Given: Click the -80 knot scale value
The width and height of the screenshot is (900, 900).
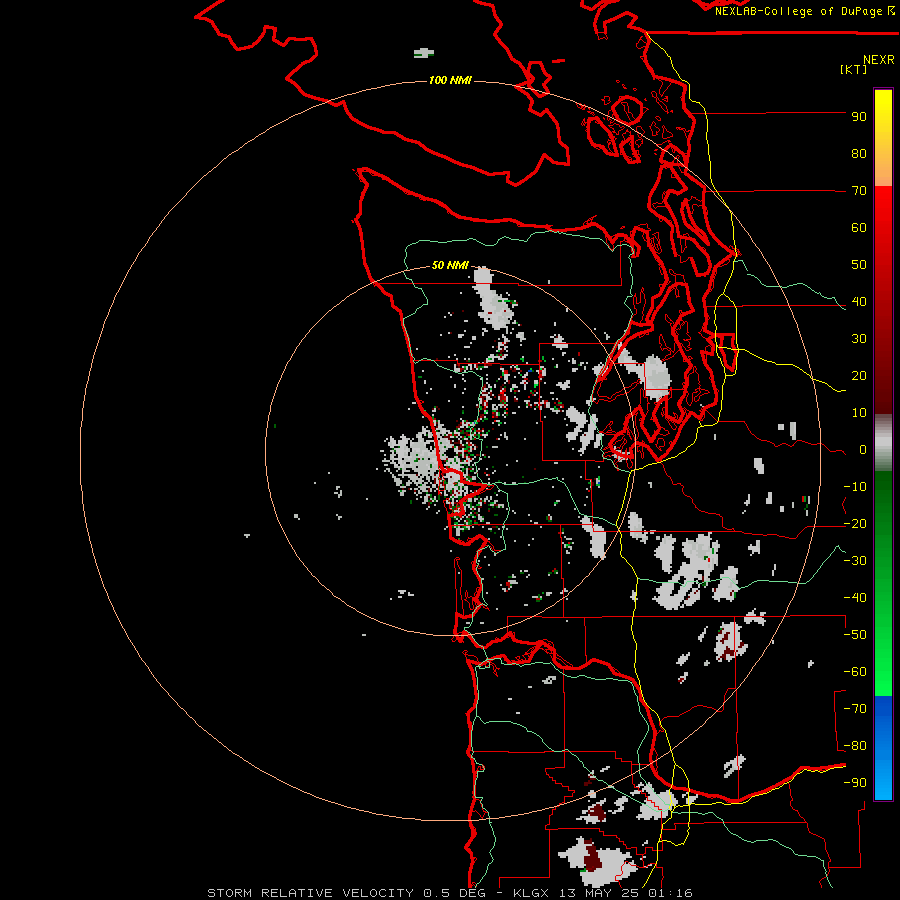Looking at the screenshot, I should click(855, 746).
